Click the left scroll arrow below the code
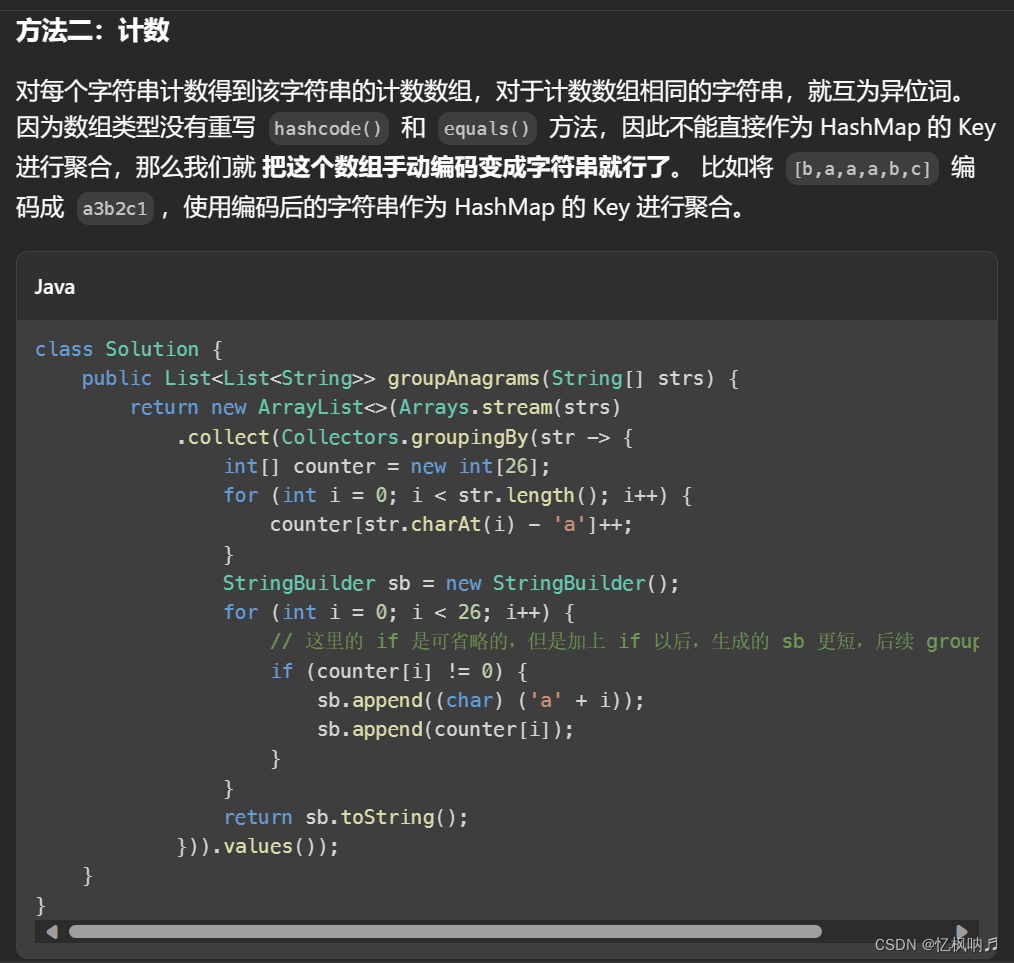This screenshot has width=1014, height=963. click(x=52, y=931)
